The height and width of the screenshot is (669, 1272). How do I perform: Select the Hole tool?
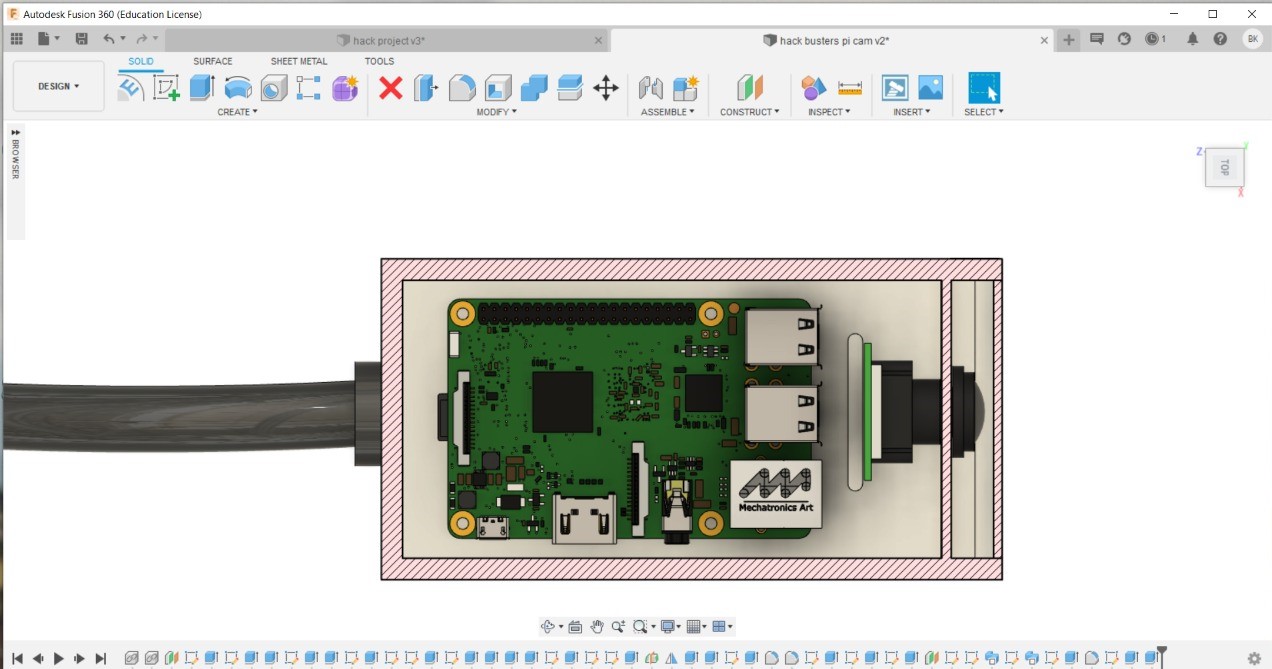pyautogui.click(x=274, y=88)
